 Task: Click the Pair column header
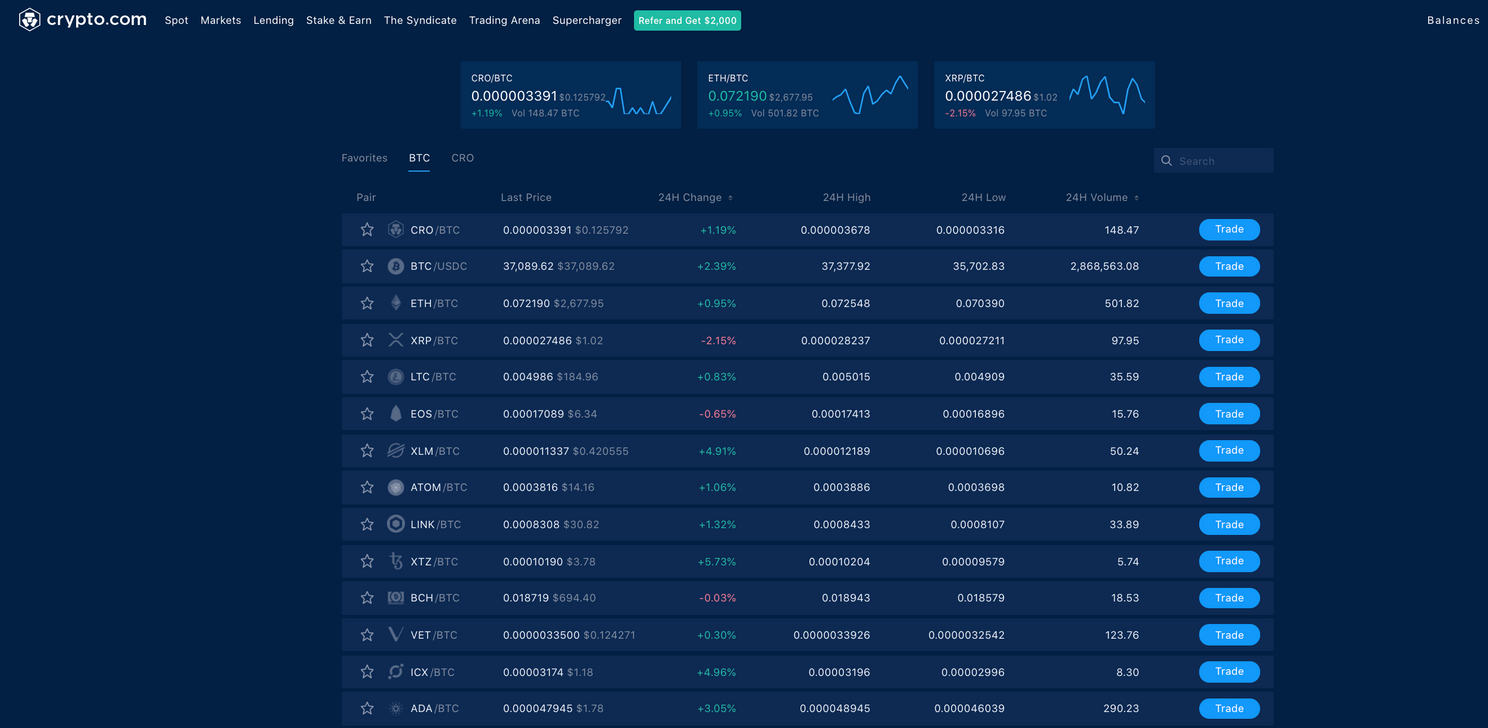click(366, 198)
